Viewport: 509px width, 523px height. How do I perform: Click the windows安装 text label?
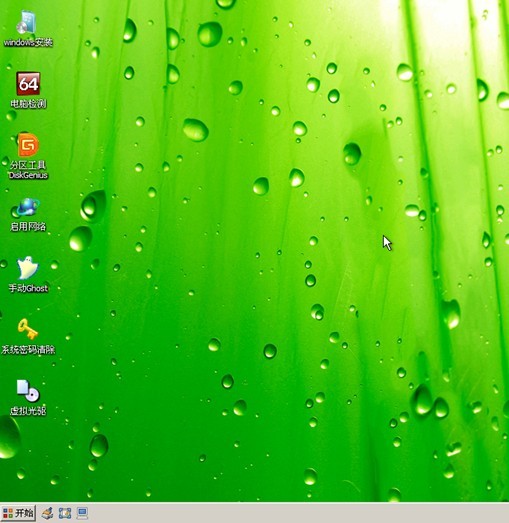(x=28, y=42)
